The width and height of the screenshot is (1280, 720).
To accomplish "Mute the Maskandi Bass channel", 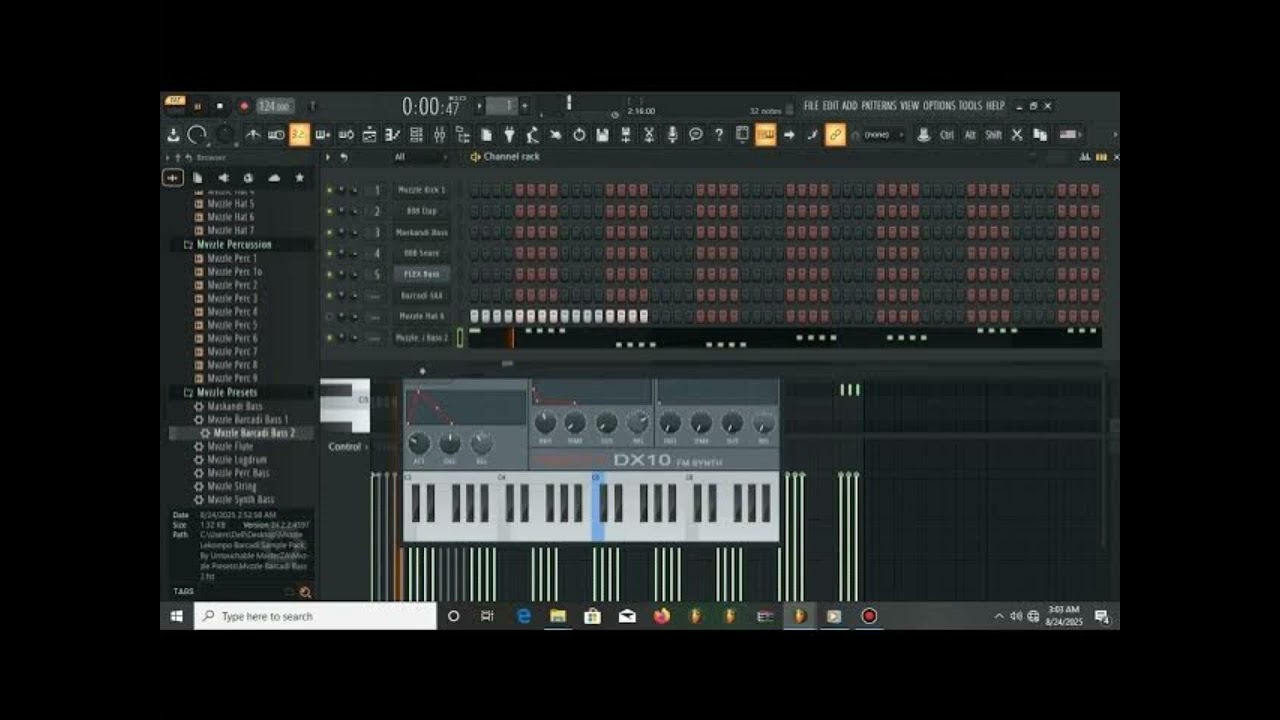I will click(x=329, y=232).
